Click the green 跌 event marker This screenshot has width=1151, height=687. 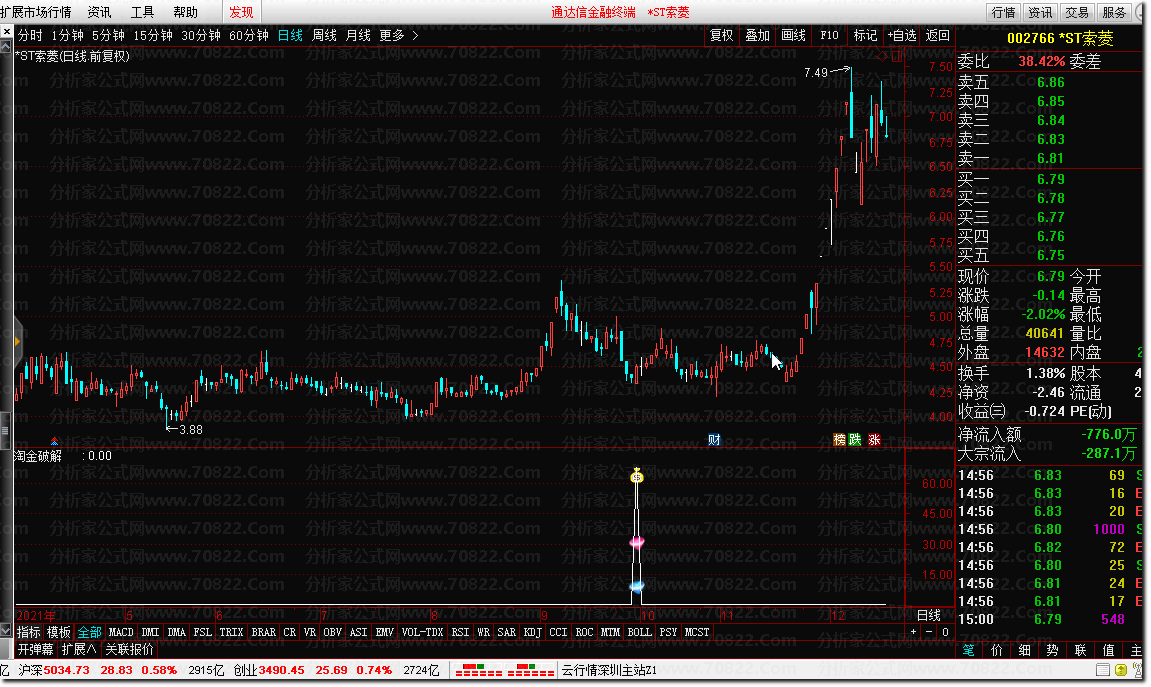[854, 440]
